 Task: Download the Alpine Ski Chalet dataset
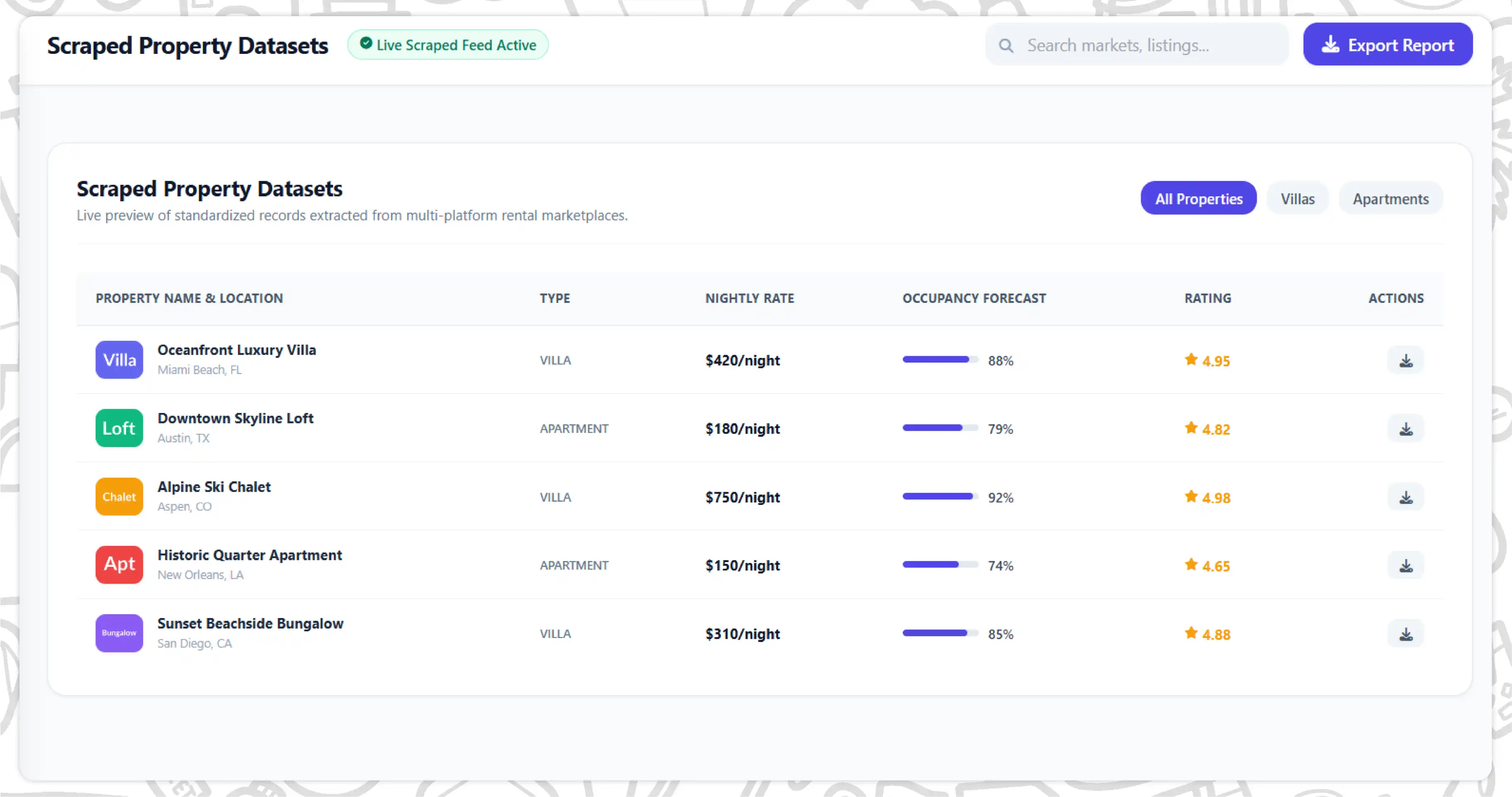click(1405, 498)
